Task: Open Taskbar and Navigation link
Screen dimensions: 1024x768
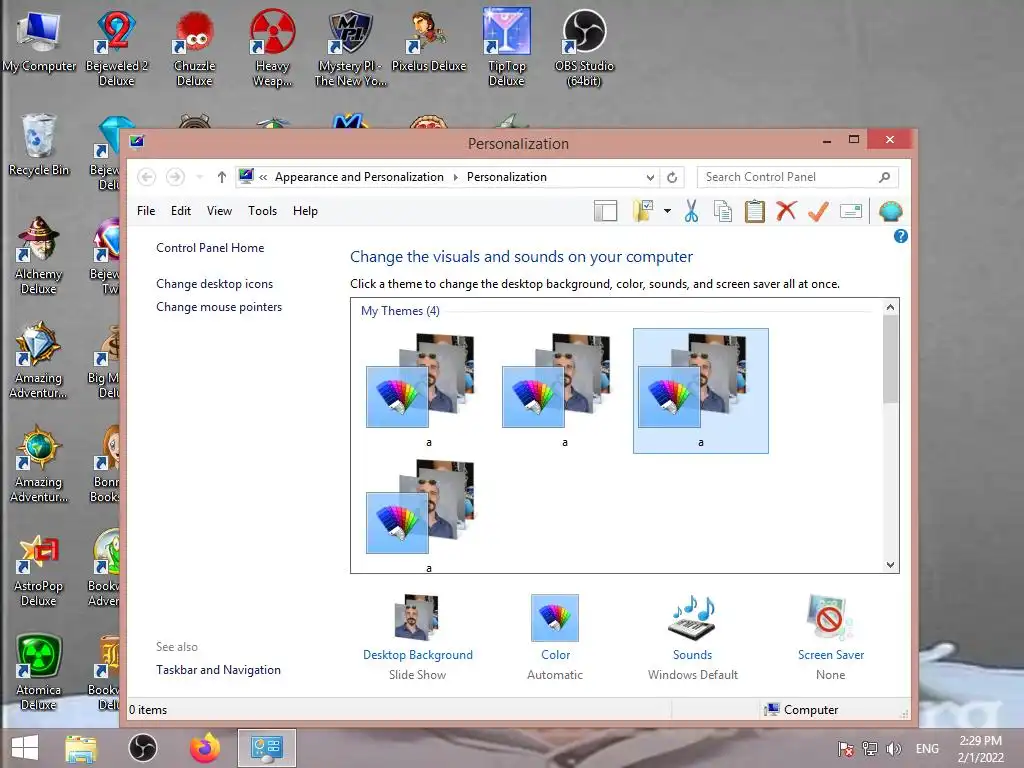Action: tap(218, 669)
